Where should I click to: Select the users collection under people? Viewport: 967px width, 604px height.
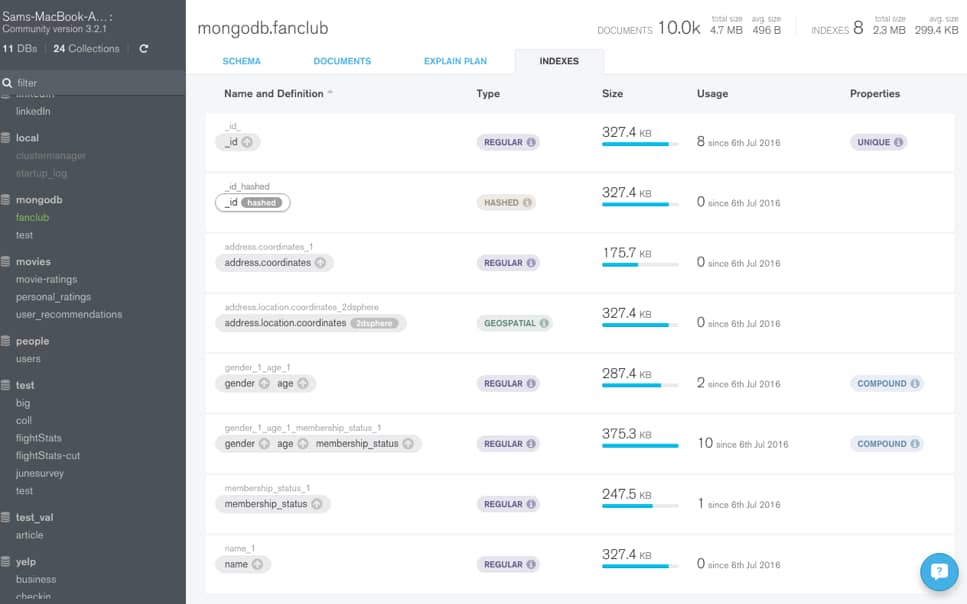coord(31,357)
